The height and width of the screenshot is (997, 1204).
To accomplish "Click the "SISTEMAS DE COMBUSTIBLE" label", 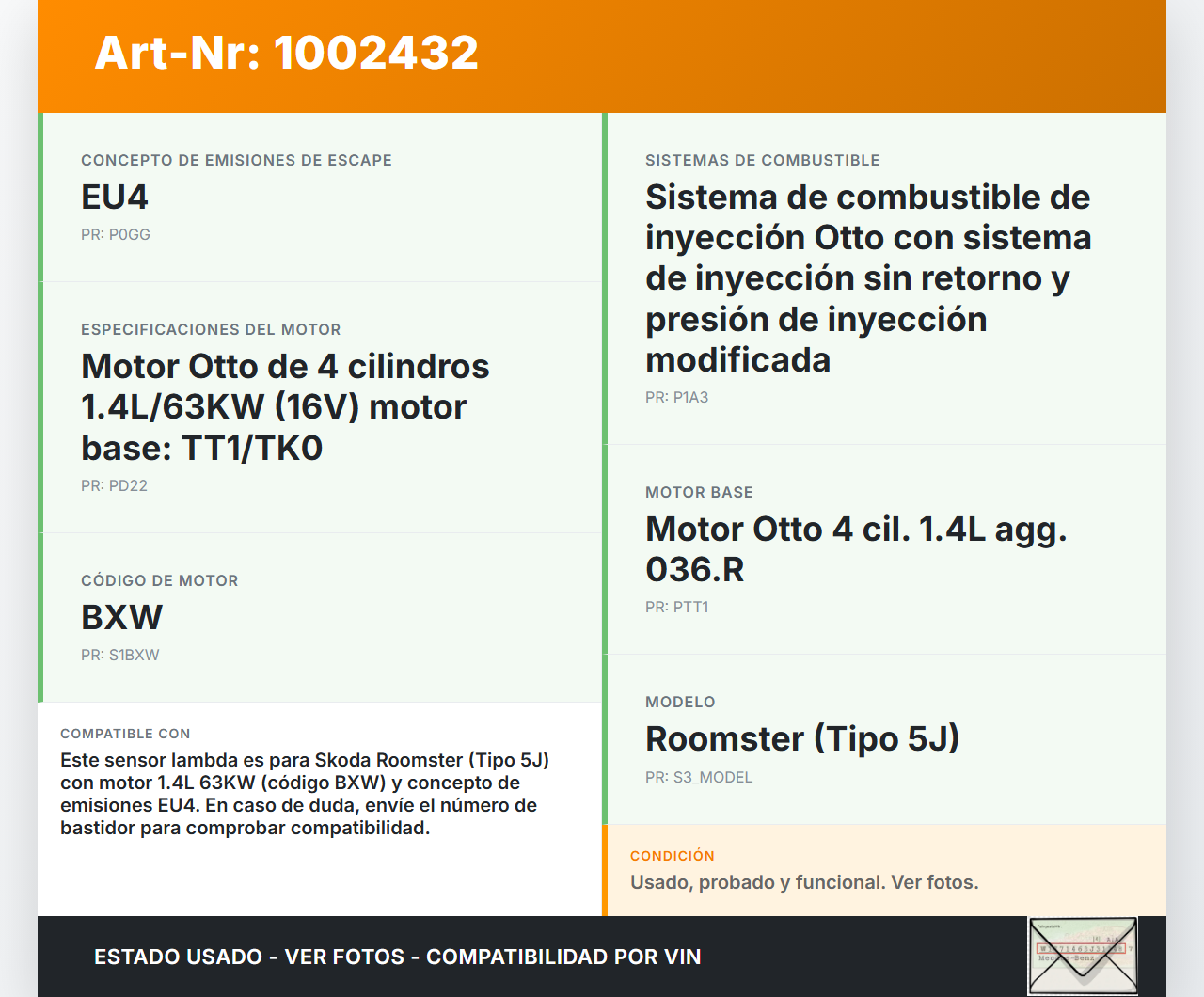I will (763, 160).
